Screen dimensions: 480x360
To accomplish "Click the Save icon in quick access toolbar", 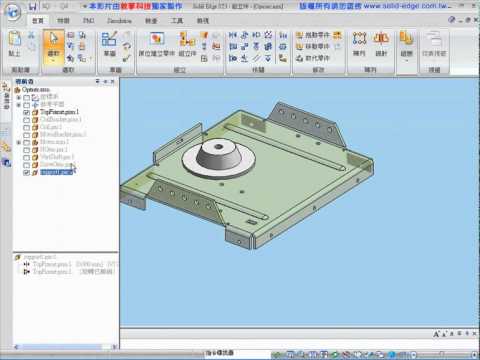I will point(32,6).
